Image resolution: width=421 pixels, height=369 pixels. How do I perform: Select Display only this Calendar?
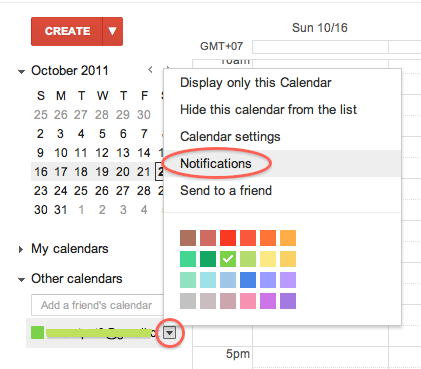256,83
